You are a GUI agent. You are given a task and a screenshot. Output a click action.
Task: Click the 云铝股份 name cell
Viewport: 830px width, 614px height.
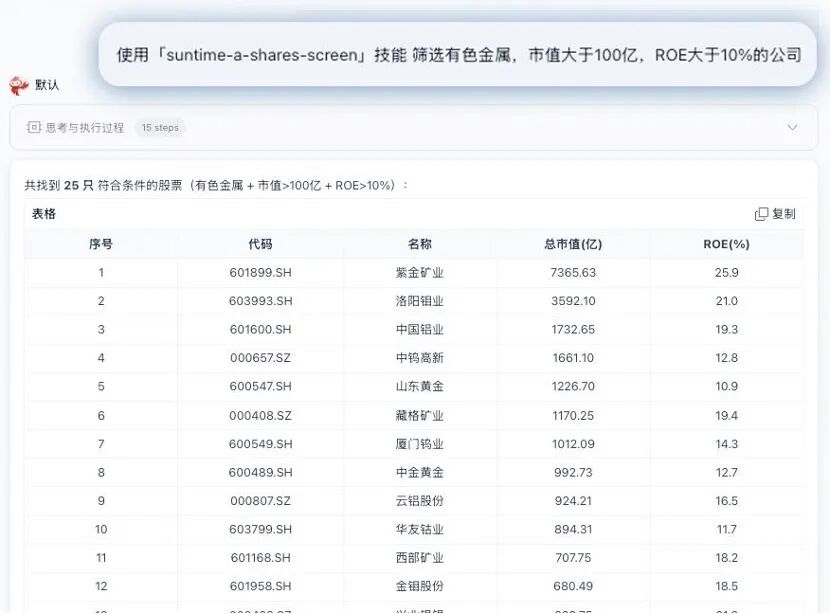pyautogui.click(x=420, y=501)
